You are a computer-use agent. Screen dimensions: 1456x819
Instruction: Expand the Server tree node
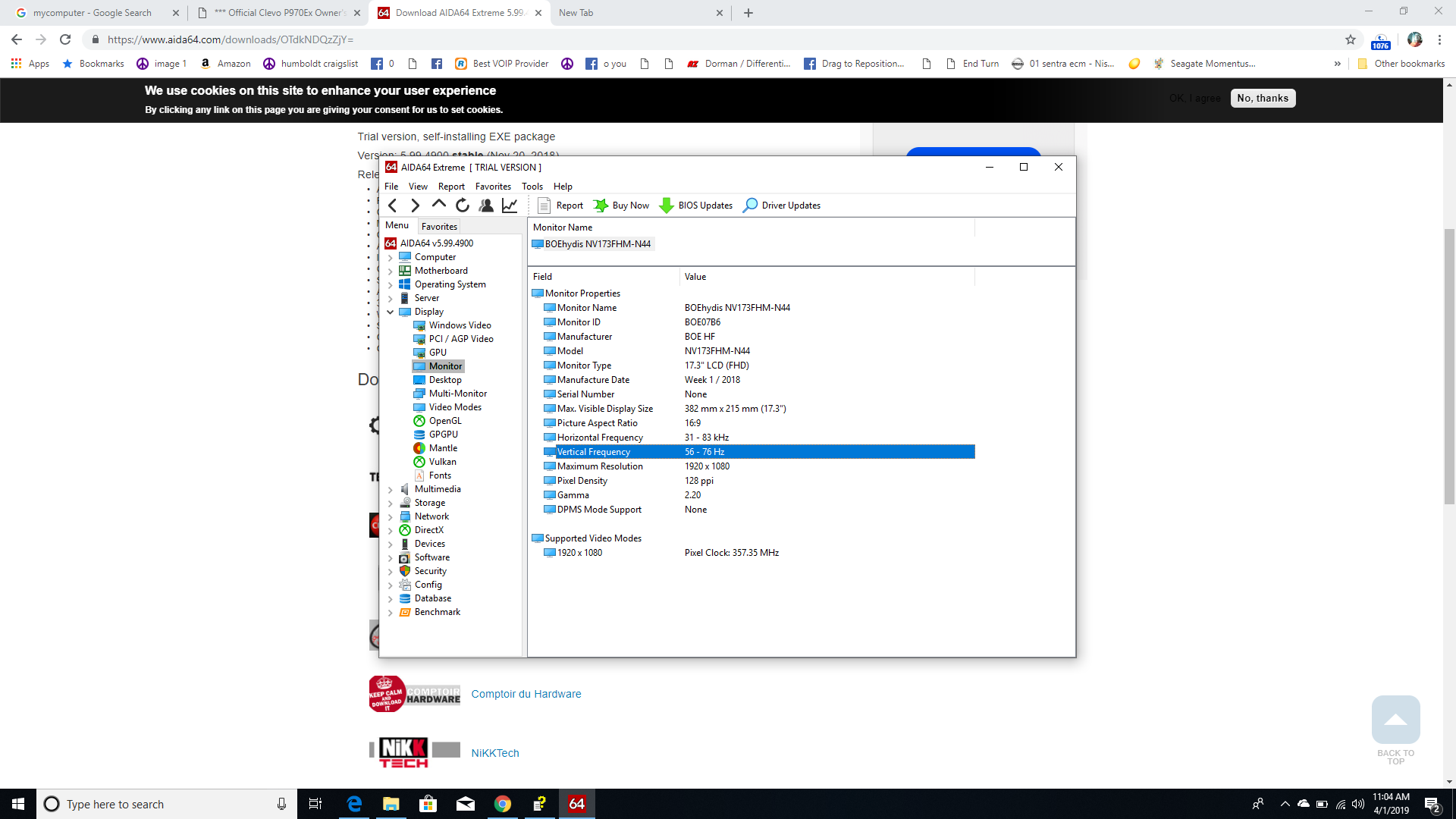391,299
